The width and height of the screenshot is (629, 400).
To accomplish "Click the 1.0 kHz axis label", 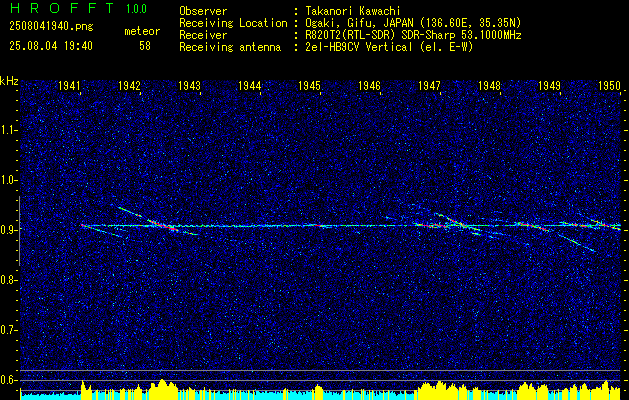I will pos(8,180).
